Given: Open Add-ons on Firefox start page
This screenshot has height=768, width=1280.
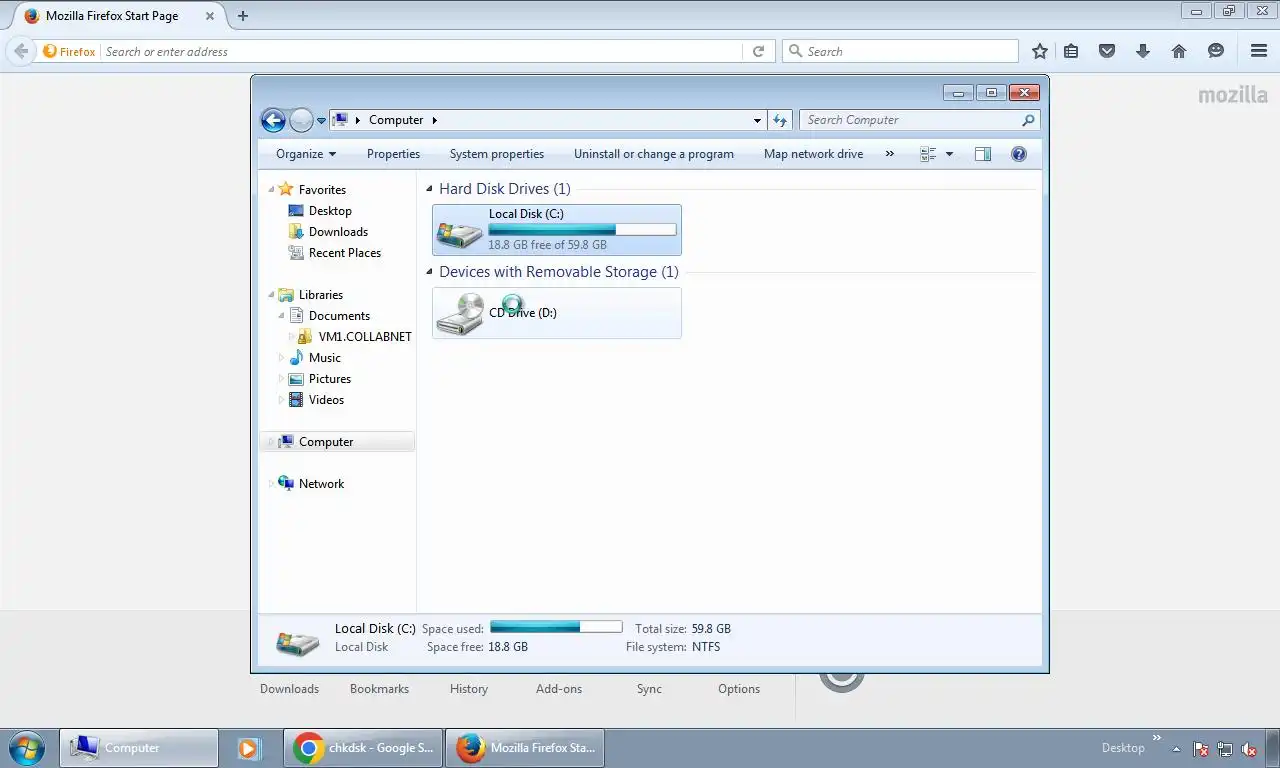Looking at the screenshot, I should (x=558, y=689).
